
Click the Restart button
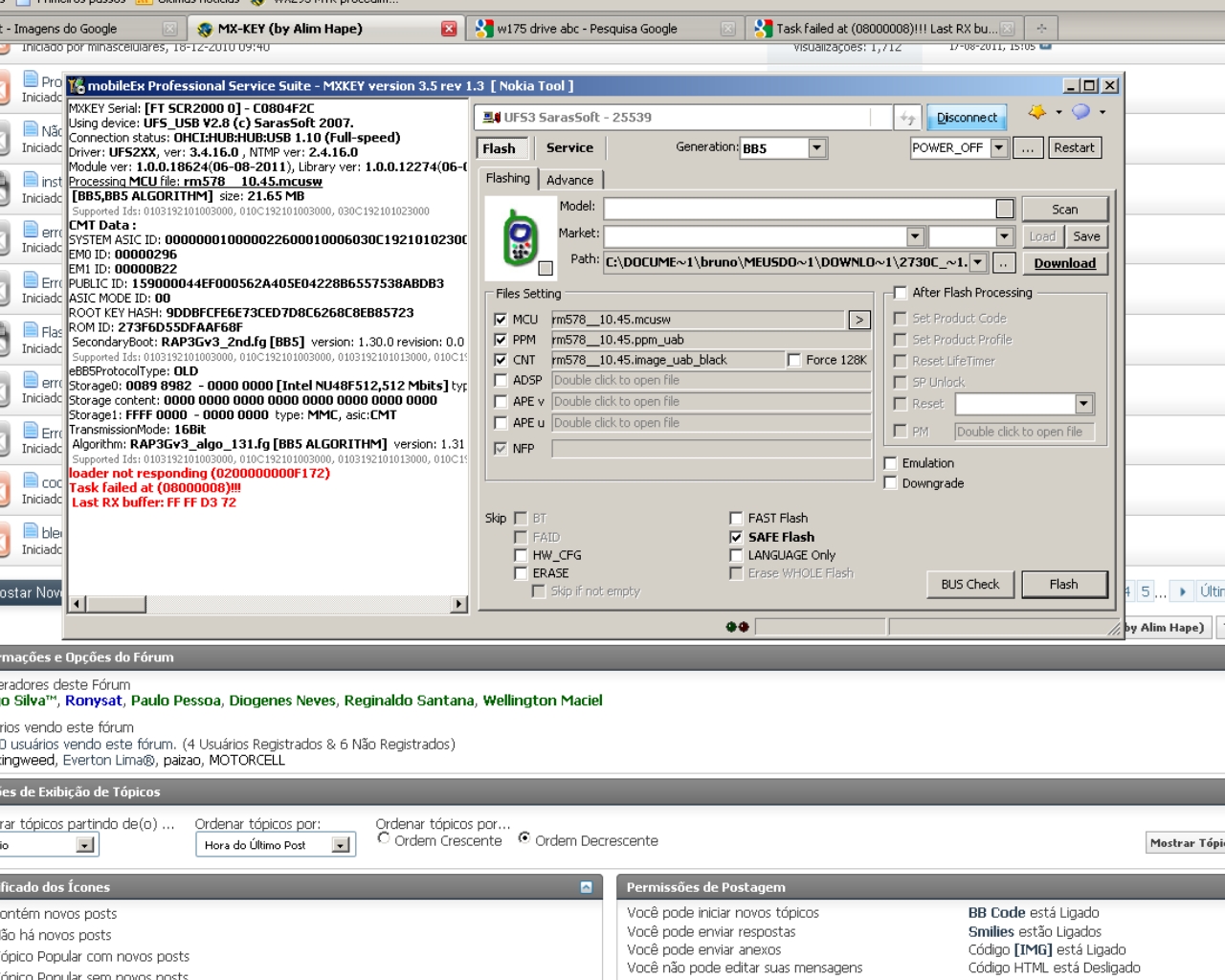click(1074, 148)
